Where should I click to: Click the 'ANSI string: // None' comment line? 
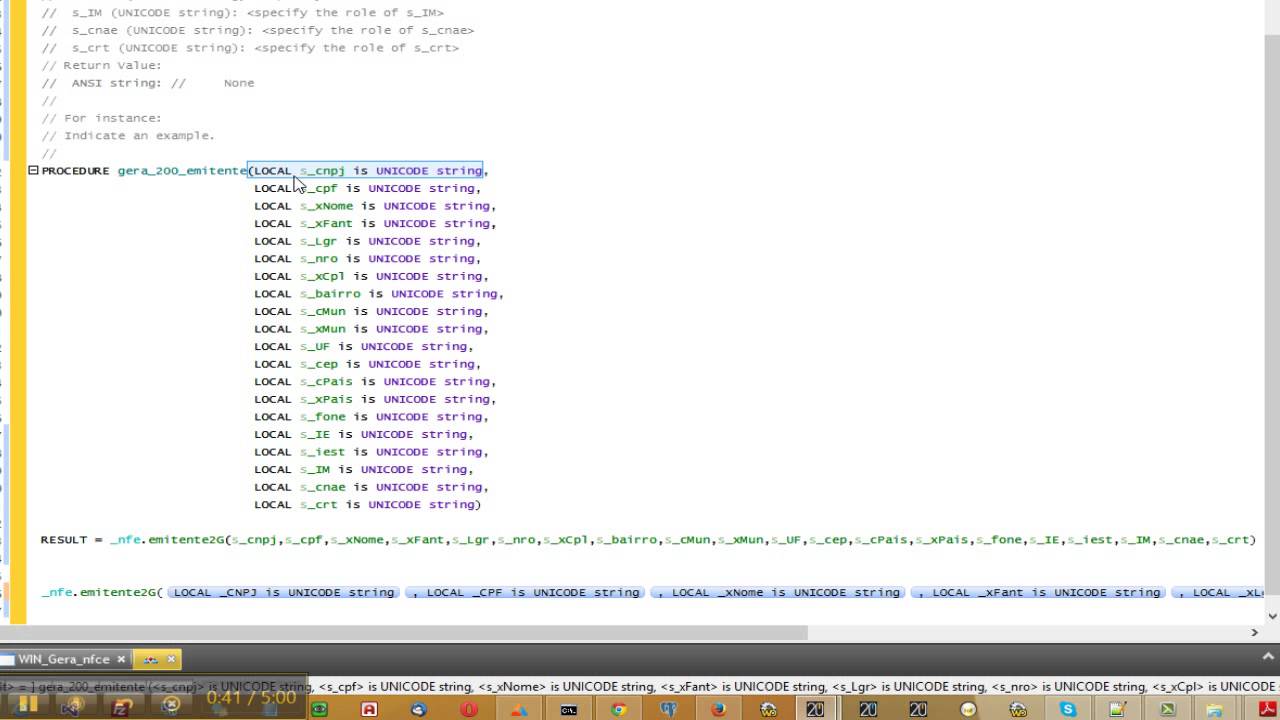coord(148,83)
